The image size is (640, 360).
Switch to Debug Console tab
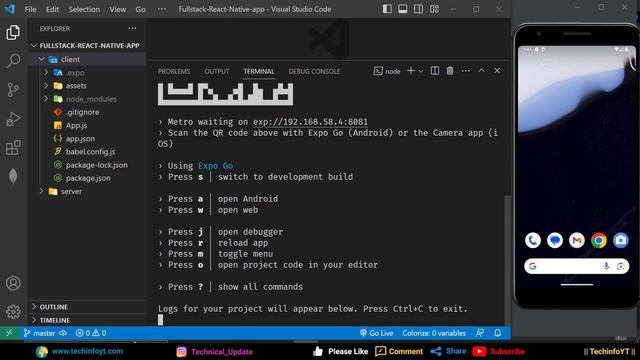pos(314,71)
